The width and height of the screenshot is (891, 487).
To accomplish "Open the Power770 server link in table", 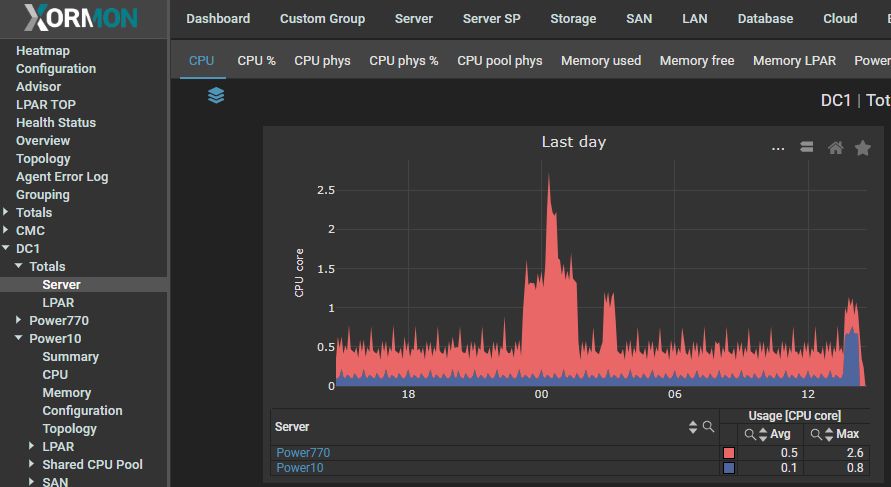I will [303, 453].
